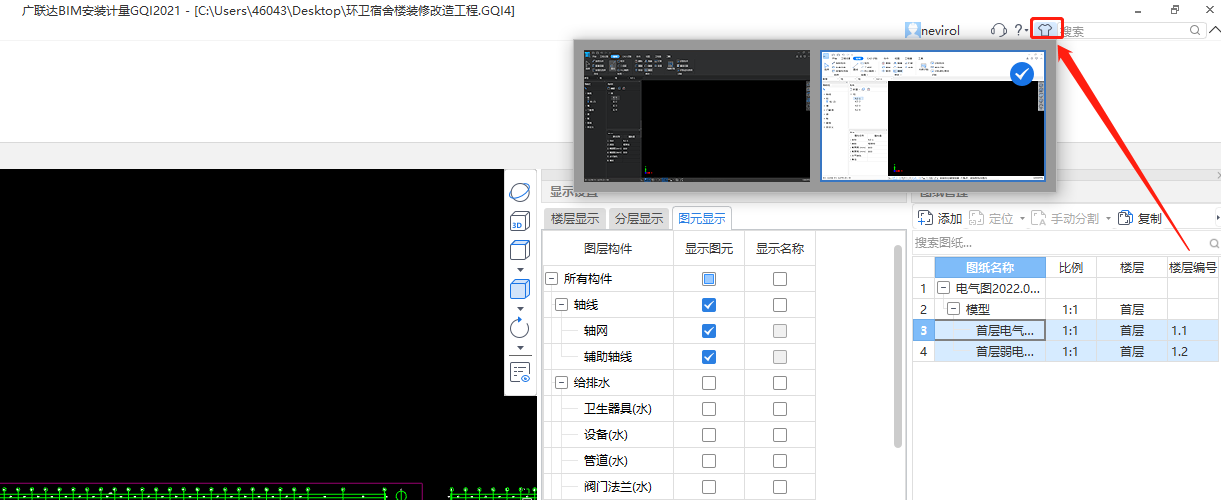The image size is (1221, 500).
Task: Click the nevirol user avatar icon
Action: coord(912,30)
